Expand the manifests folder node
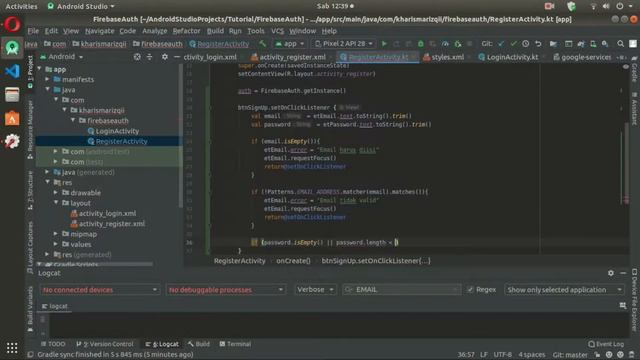Image resolution: width=640 pixels, height=360 pixels. click(48, 79)
